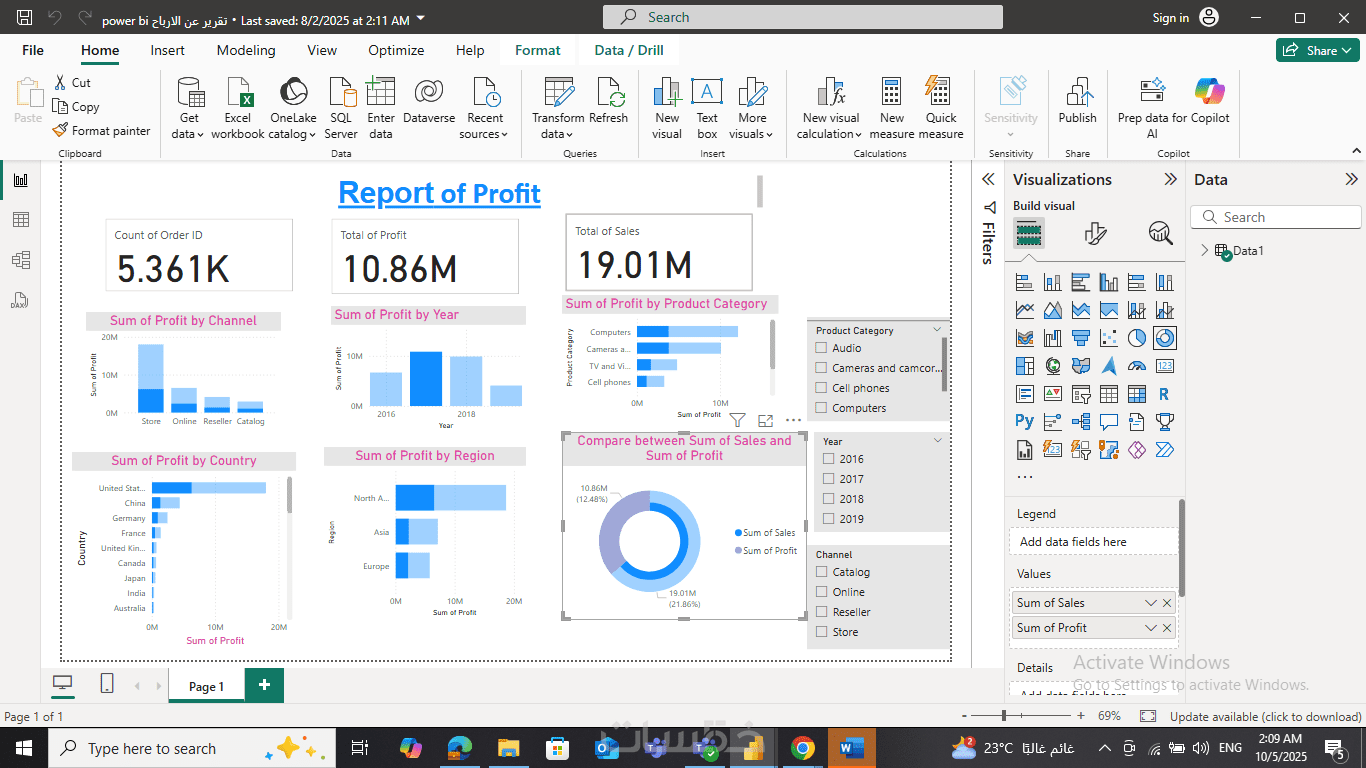Image resolution: width=1366 pixels, height=768 pixels.
Task: Select year 2016 checkbox
Action: tap(828, 459)
